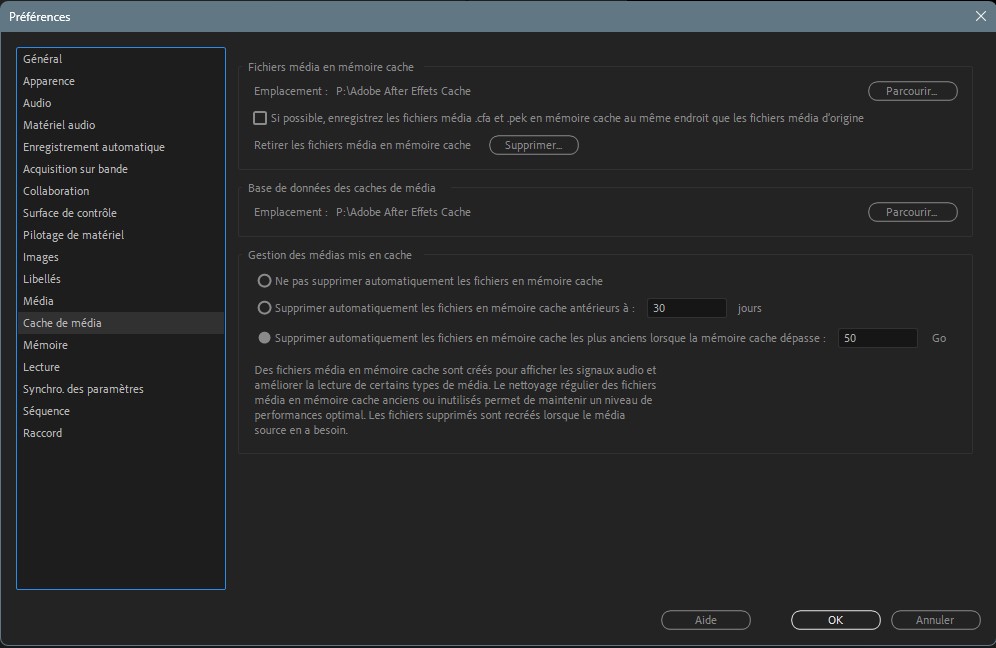Viewport: 996px width, 648px height.
Task: Click Parcourir for media cache database location
Action: coord(912,212)
